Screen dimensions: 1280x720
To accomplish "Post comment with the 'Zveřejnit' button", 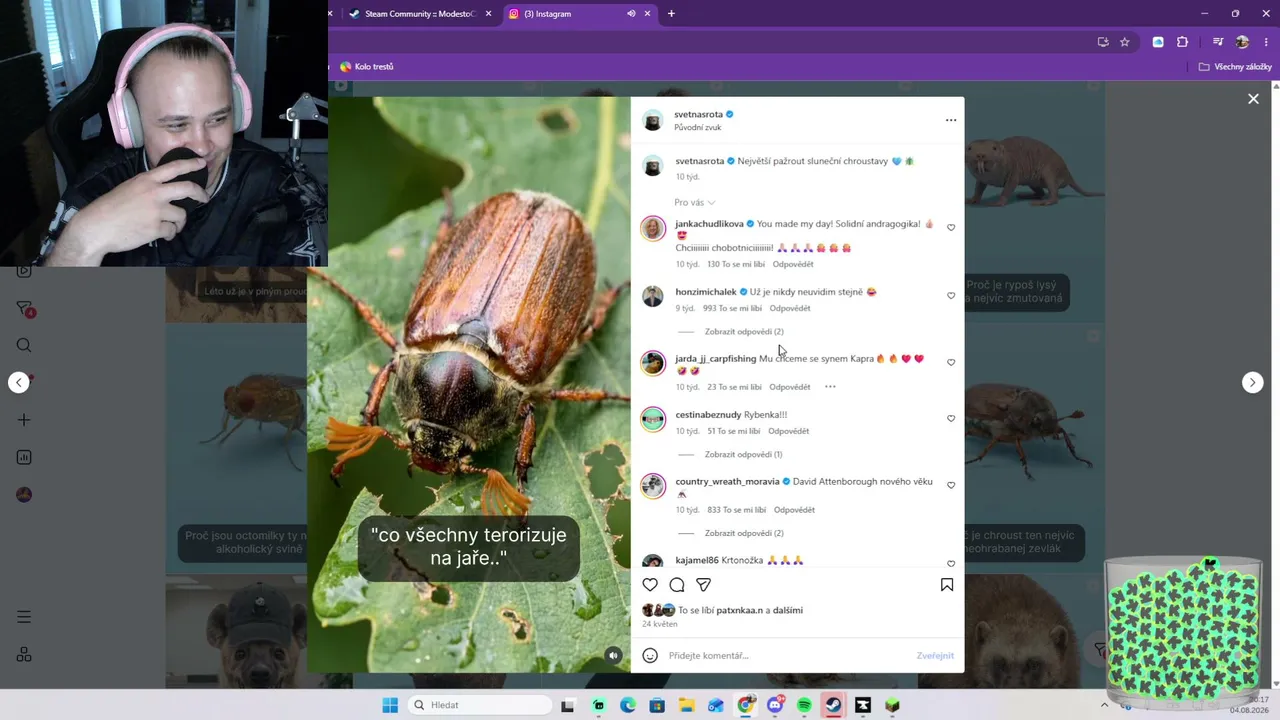I will coord(935,656).
